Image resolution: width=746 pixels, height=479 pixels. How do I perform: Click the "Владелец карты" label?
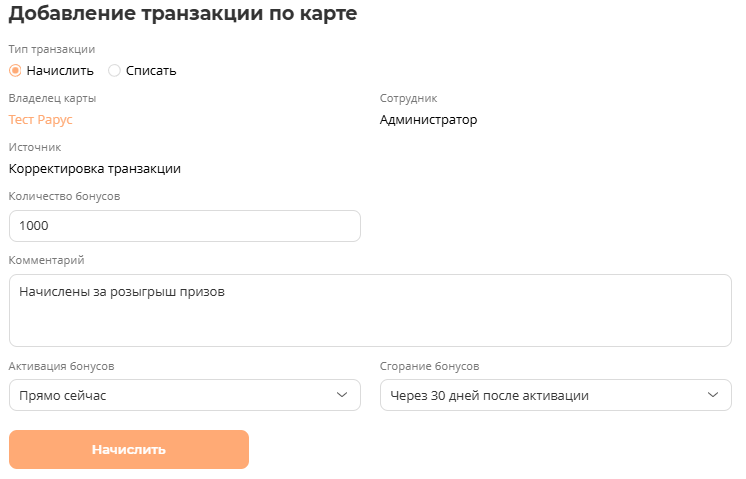click(52, 98)
